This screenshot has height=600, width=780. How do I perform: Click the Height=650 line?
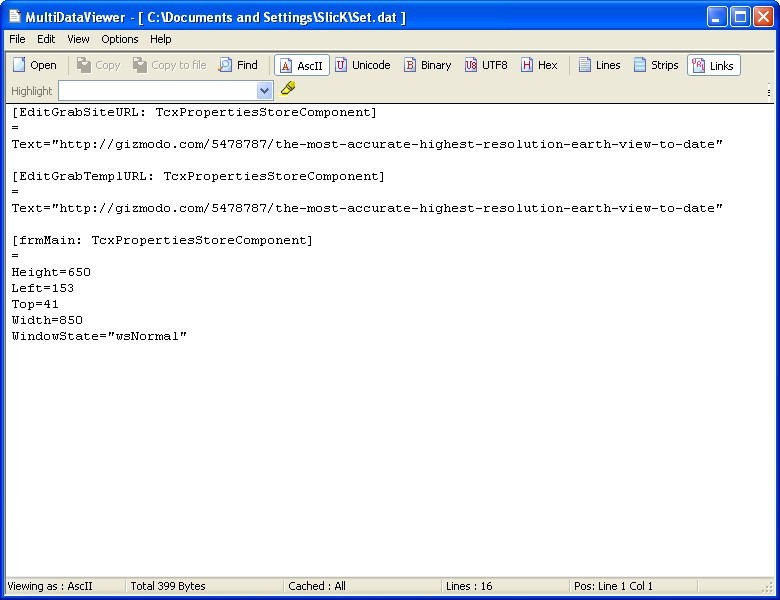tap(51, 272)
